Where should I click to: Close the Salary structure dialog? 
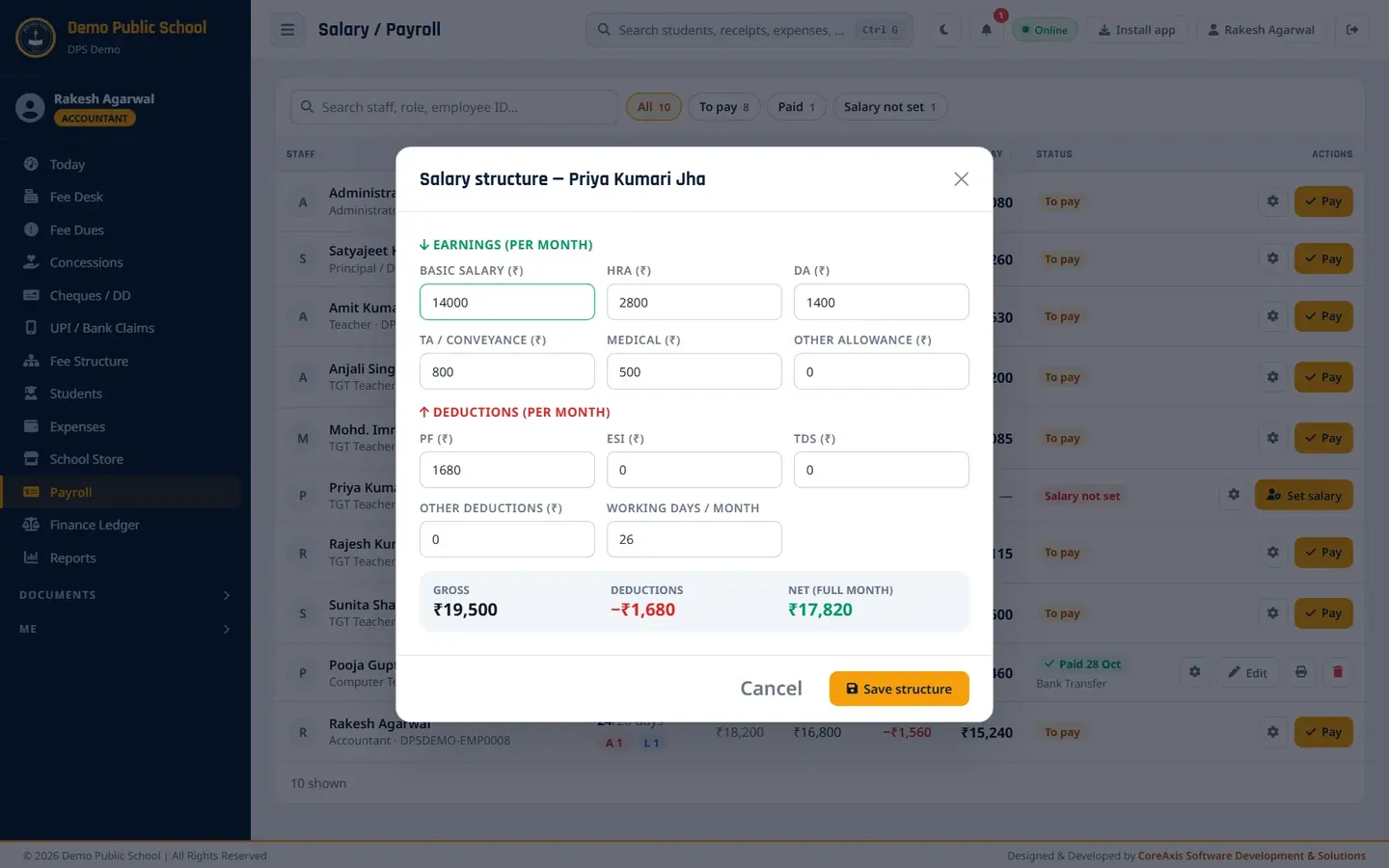pos(961,179)
